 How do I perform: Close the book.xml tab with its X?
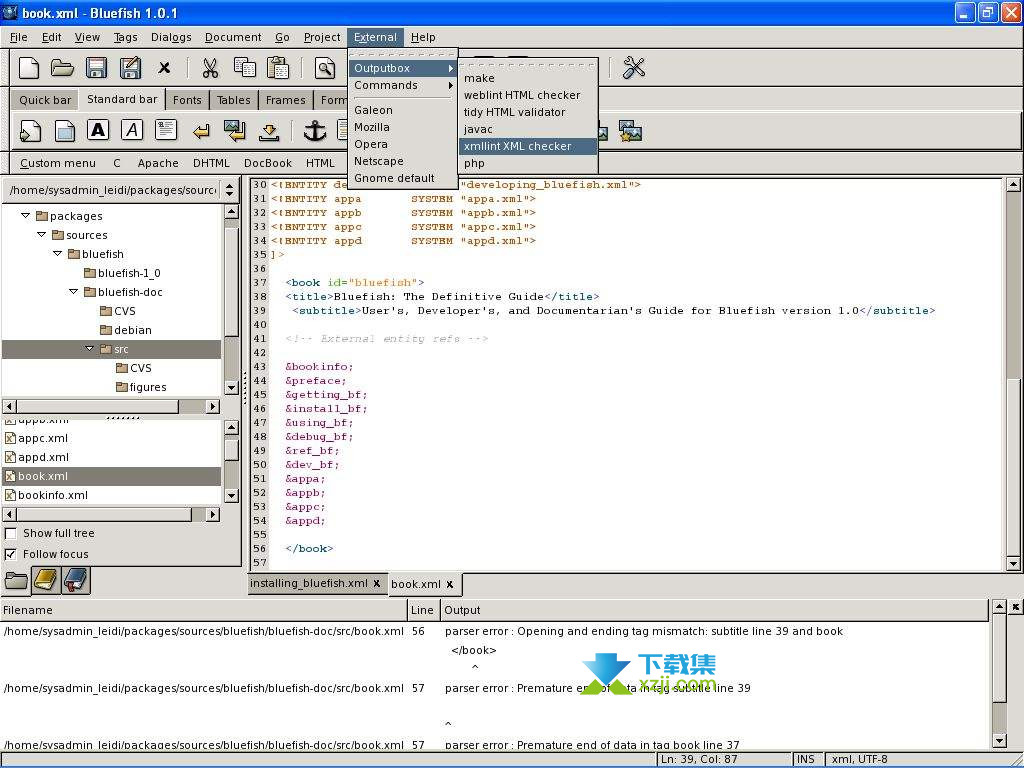pos(450,584)
